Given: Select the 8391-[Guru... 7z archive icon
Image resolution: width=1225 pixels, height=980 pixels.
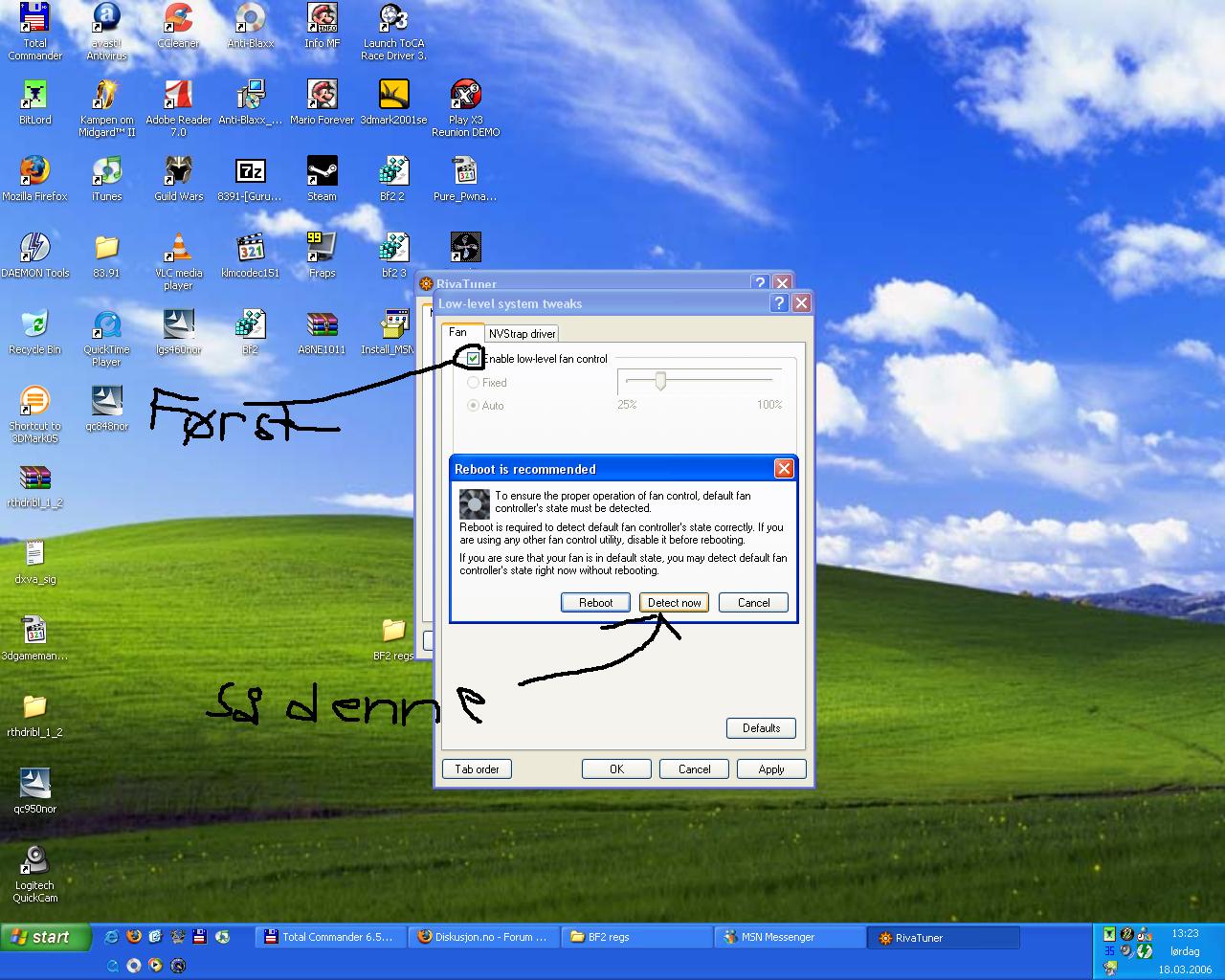Looking at the screenshot, I should [x=250, y=179].
